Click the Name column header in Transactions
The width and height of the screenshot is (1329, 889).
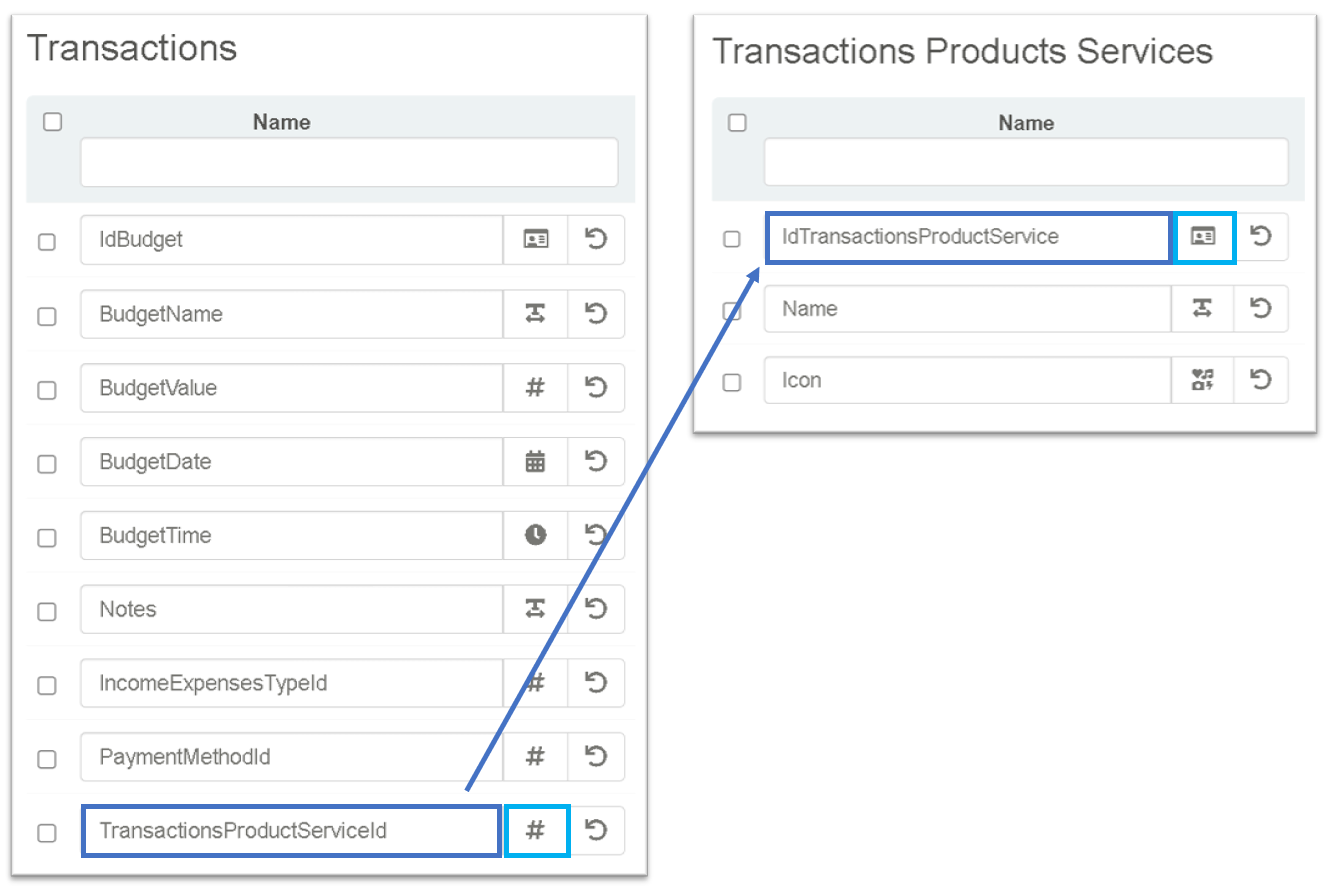281,122
